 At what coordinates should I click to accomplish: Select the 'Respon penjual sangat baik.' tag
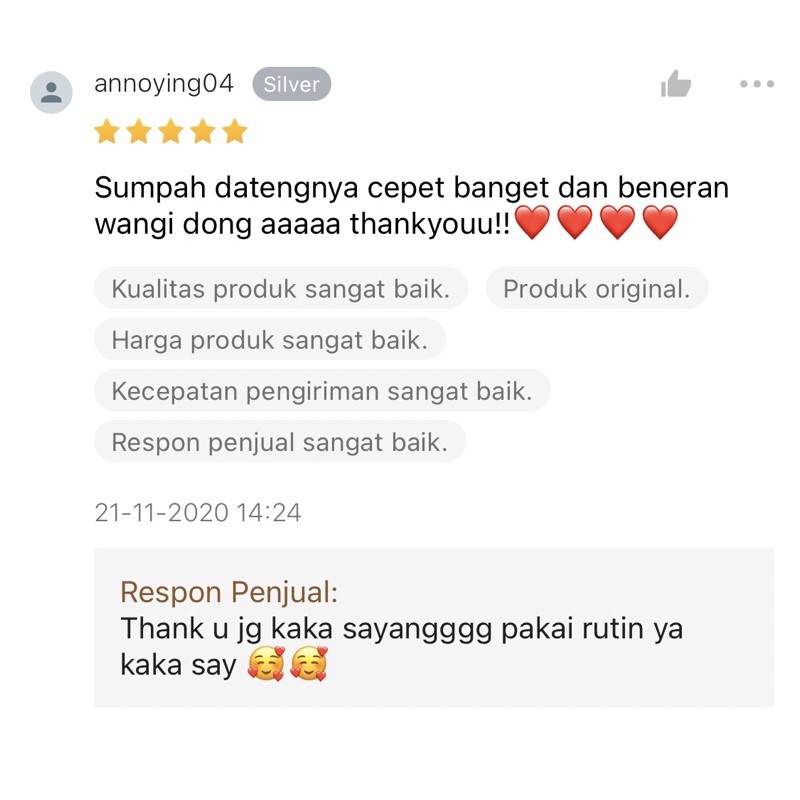(x=280, y=442)
